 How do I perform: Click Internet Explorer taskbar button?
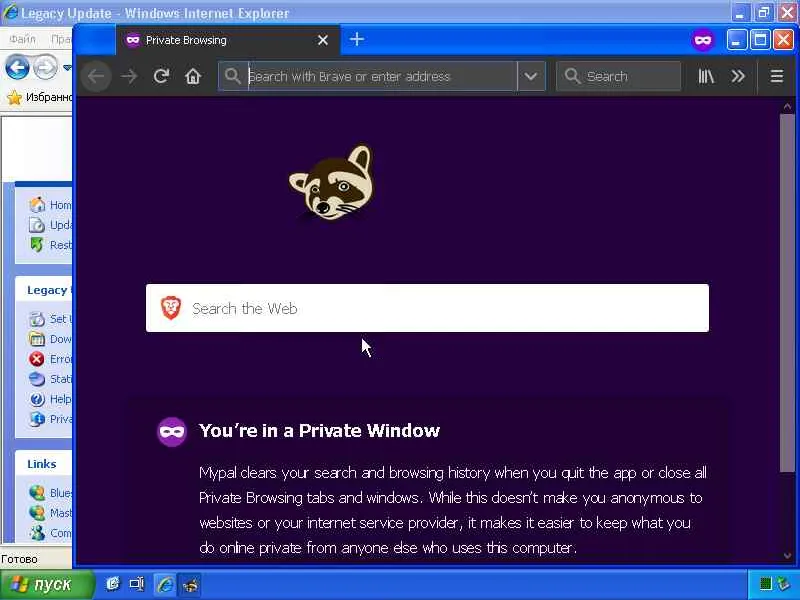tap(165, 585)
